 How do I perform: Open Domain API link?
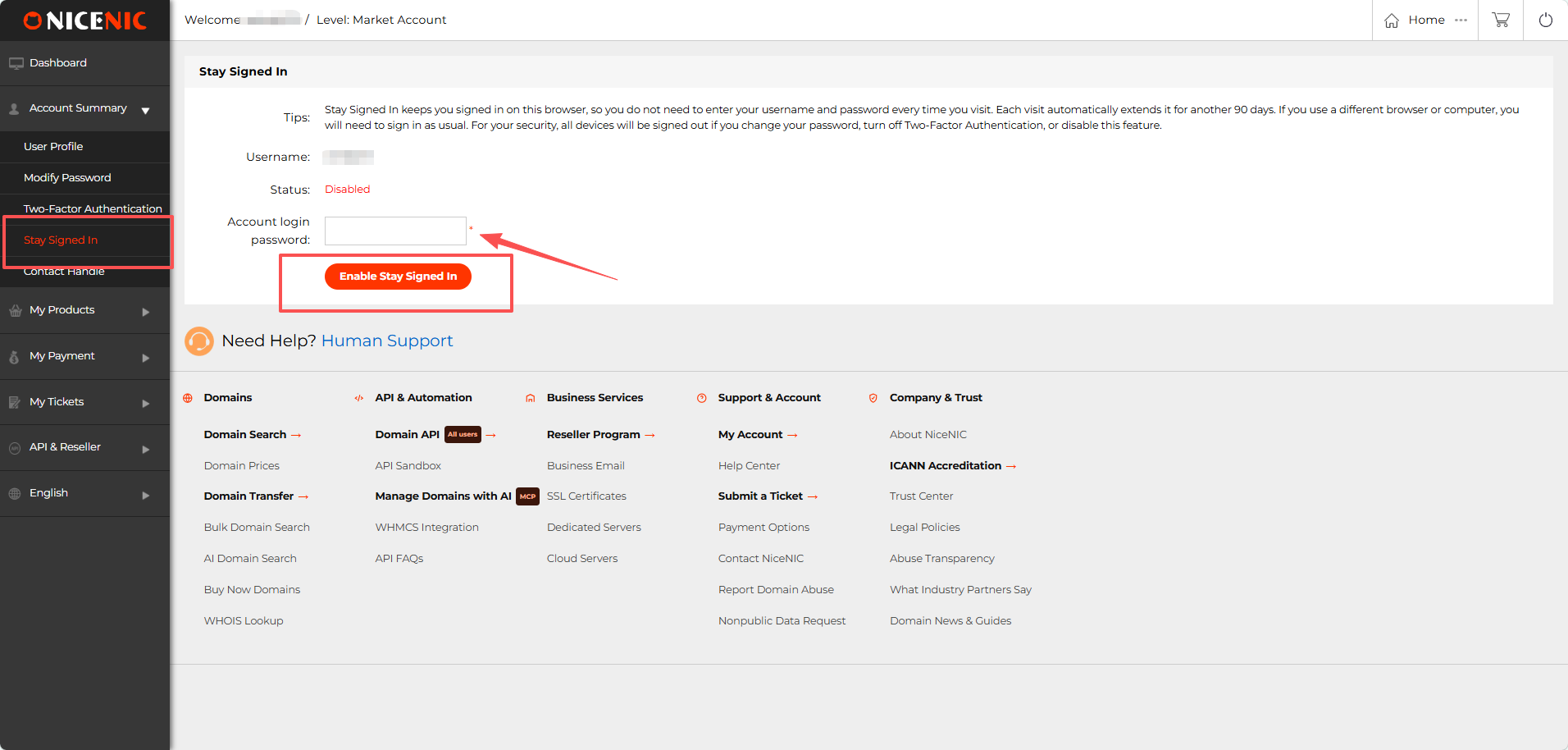coord(408,435)
